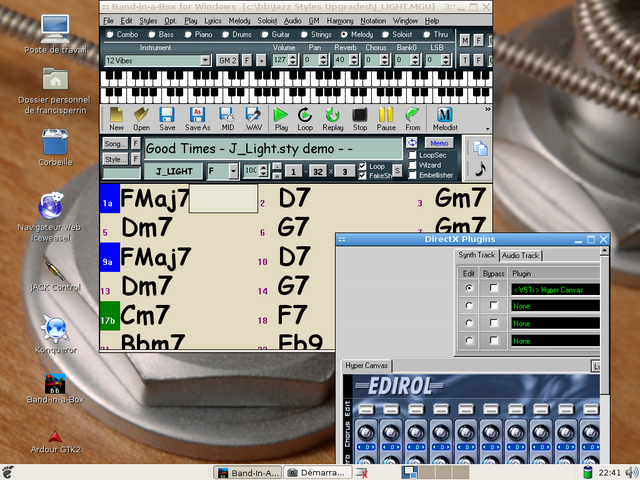The height and width of the screenshot is (480, 640).
Task: Open the F key signature dropdown
Action: (x=233, y=171)
